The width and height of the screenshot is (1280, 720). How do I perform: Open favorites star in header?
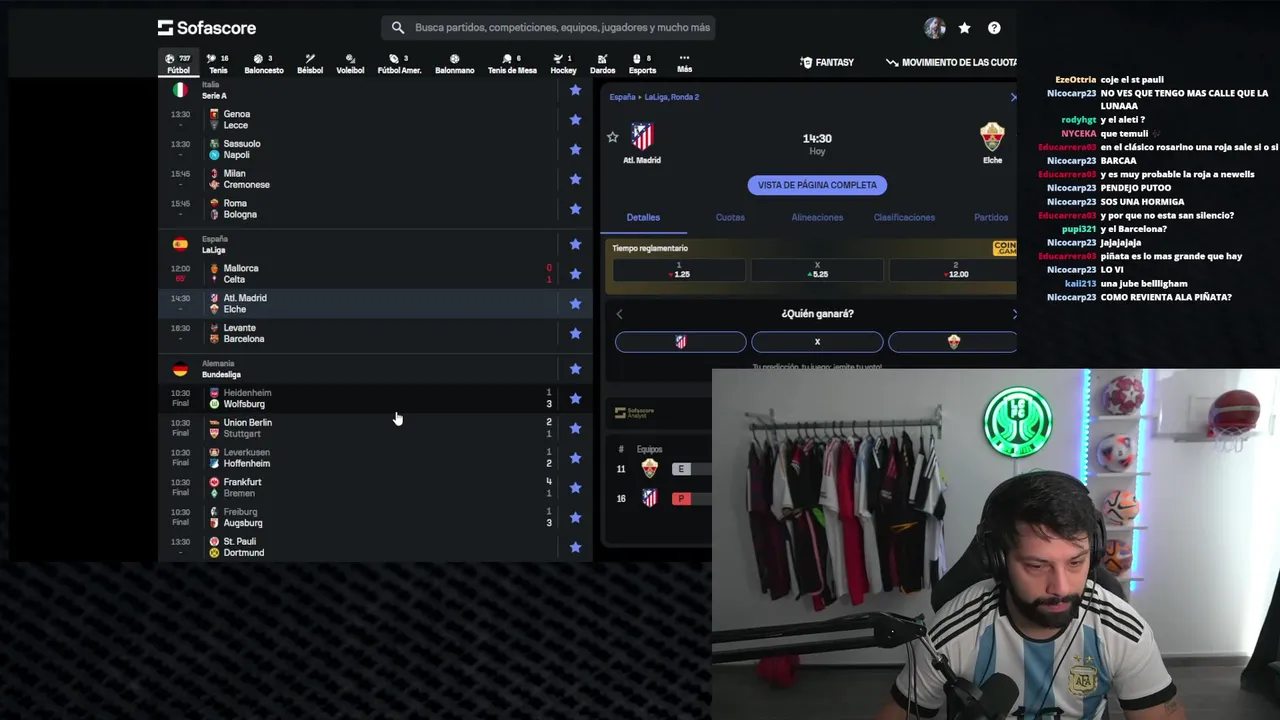964,28
